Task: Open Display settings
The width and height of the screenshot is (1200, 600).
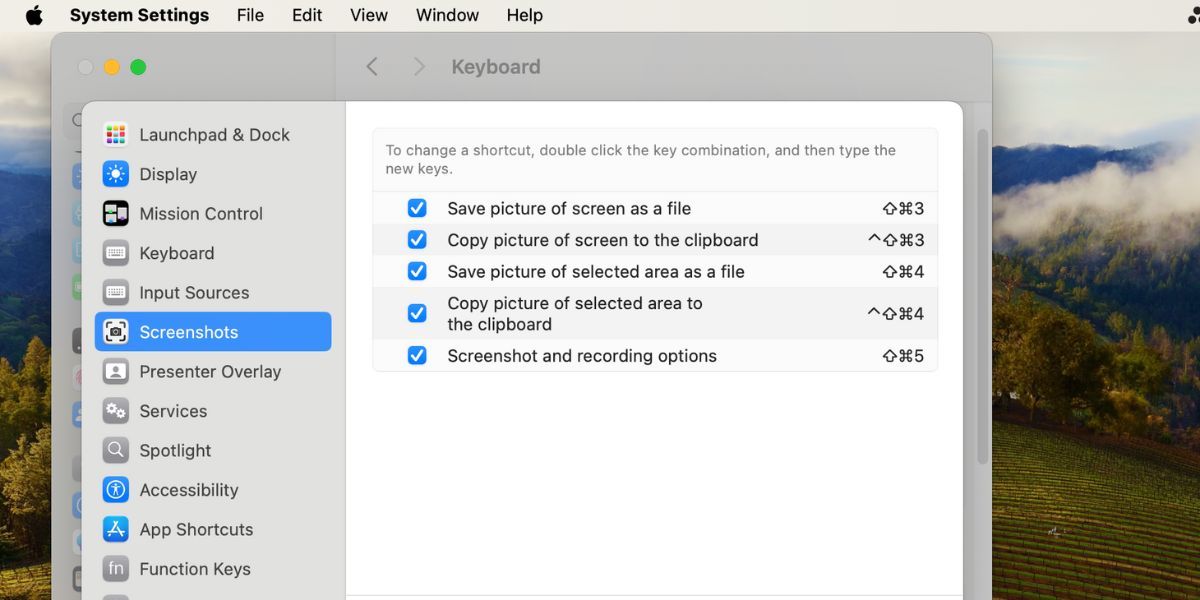Action: pos(168,174)
